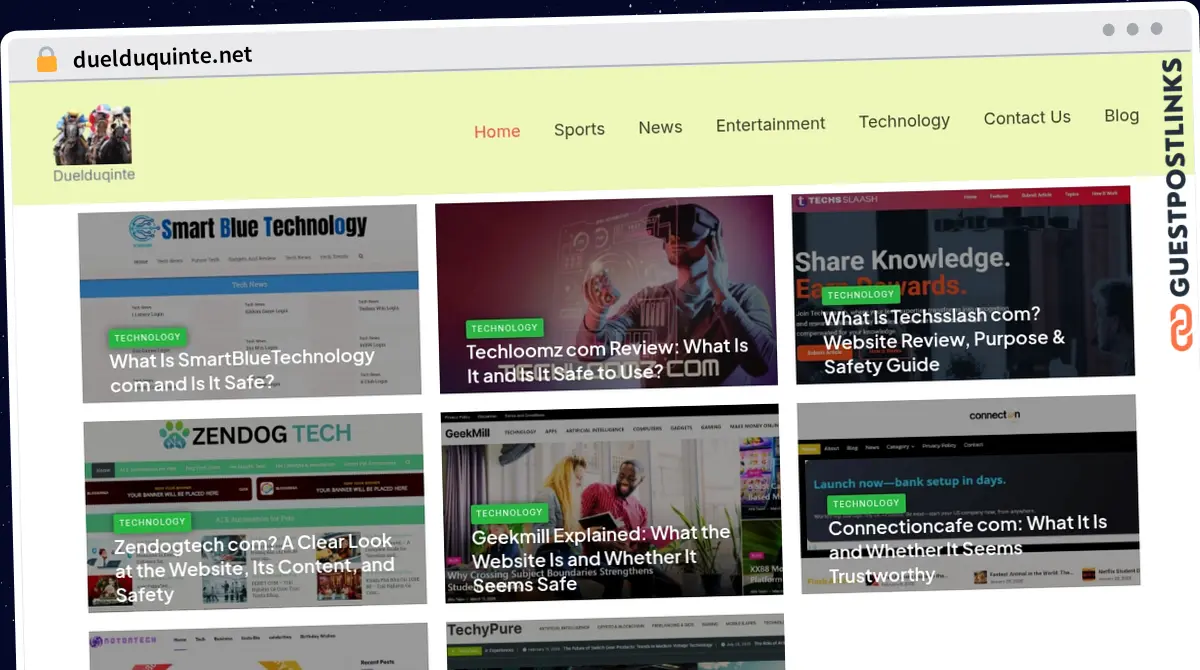Go to the Sports menu section

[x=579, y=129]
